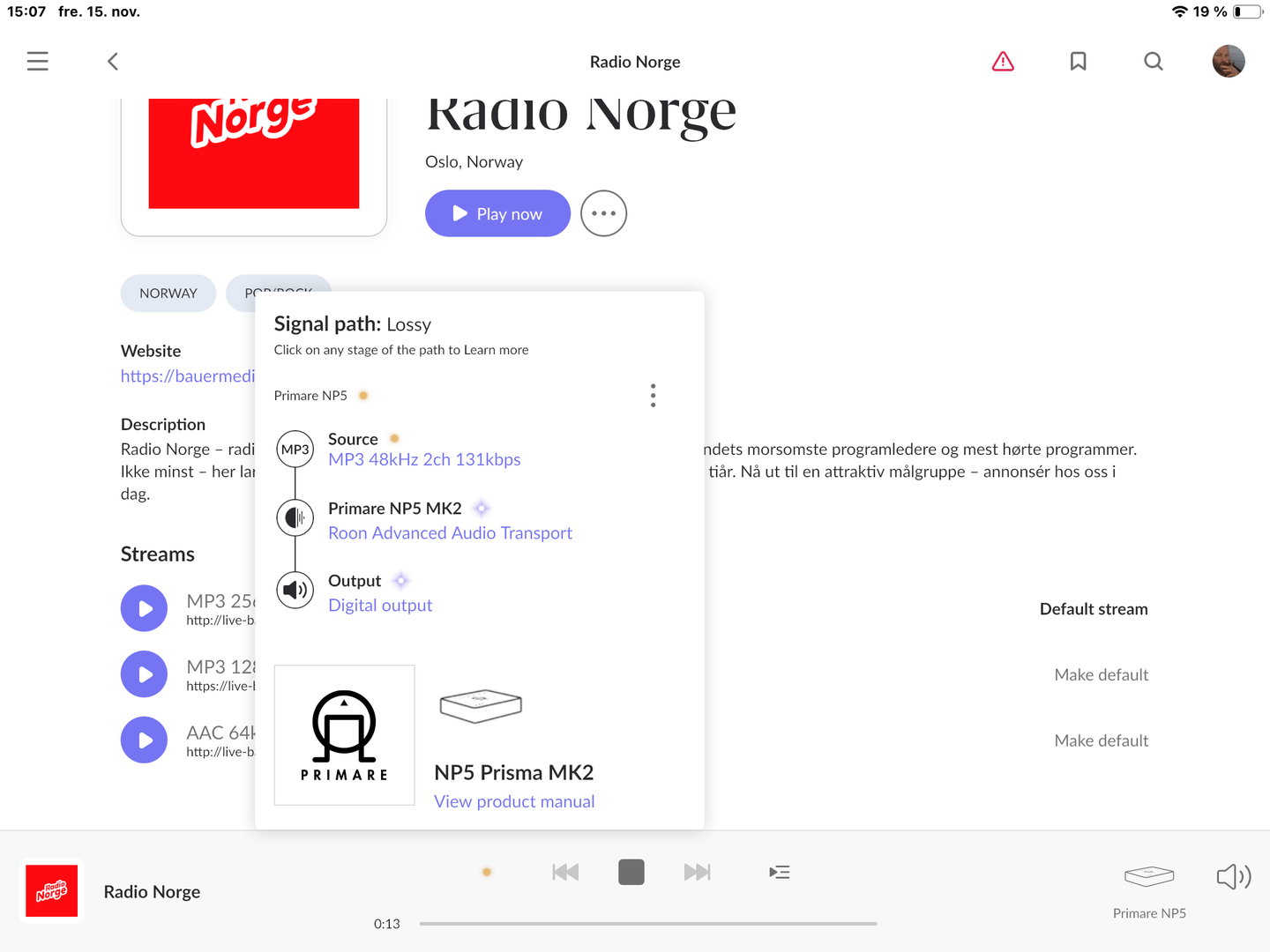1270x952 pixels.
Task: Stop playback with the stop button
Action: [631, 873]
